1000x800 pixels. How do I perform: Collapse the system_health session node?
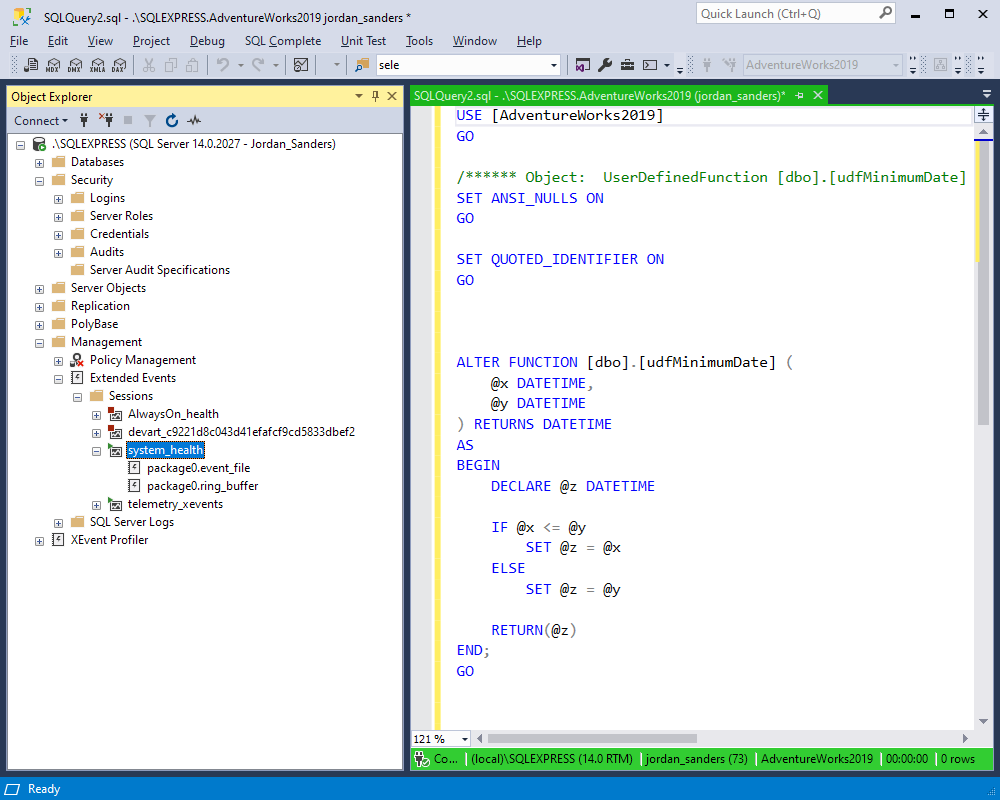click(96, 451)
